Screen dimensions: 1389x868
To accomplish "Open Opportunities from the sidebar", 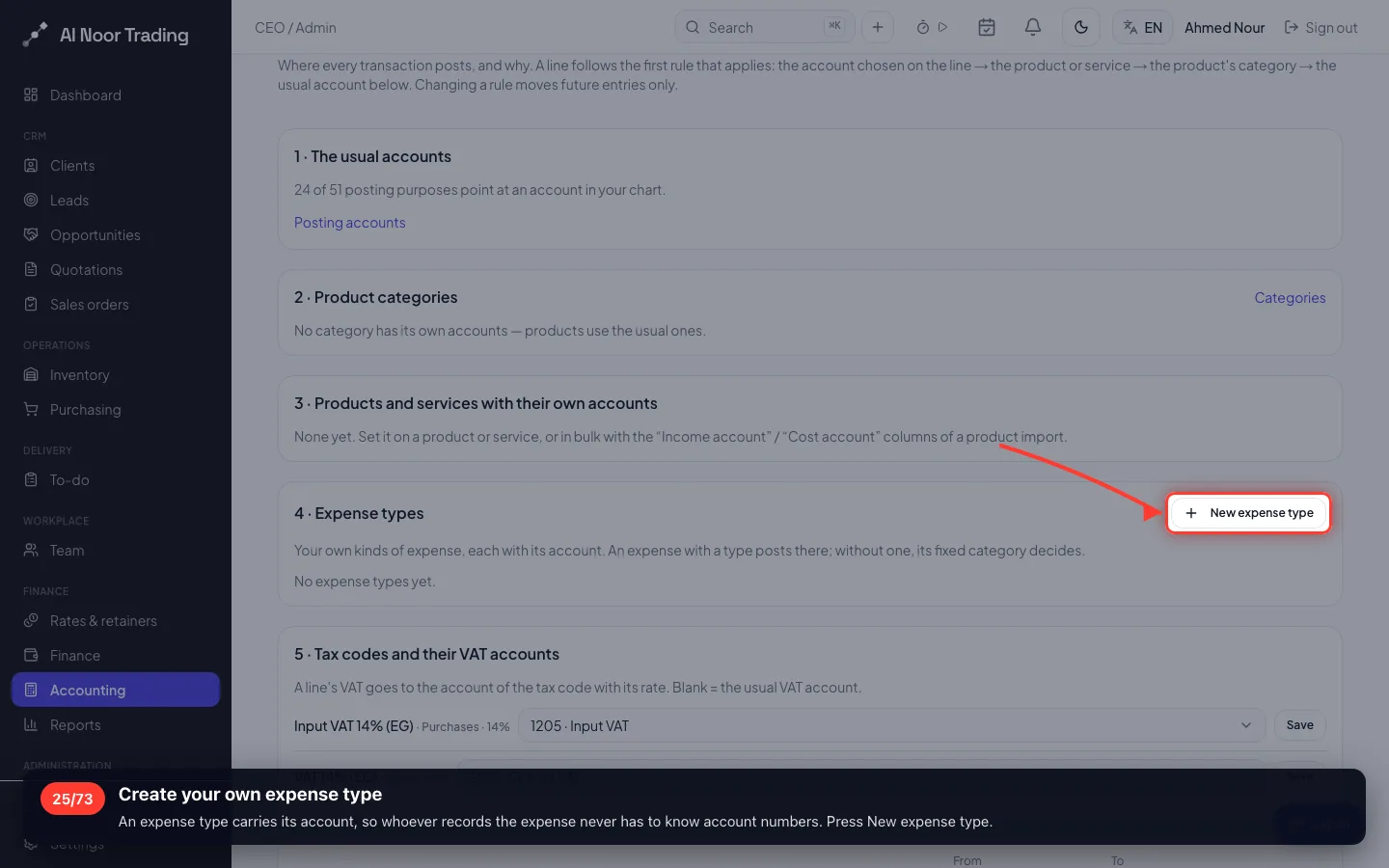I will click(x=116, y=234).
